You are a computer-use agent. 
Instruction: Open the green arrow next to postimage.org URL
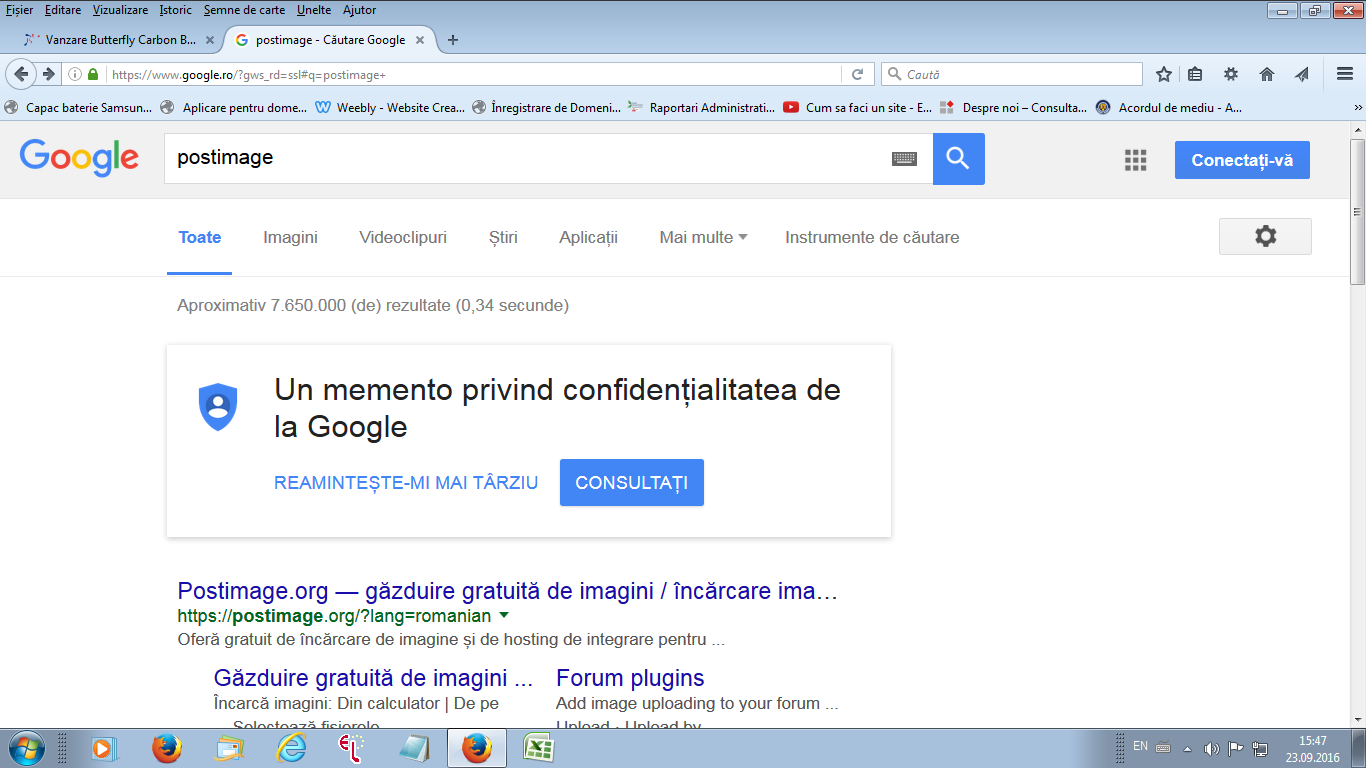pyautogui.click(x=504, y=615)
